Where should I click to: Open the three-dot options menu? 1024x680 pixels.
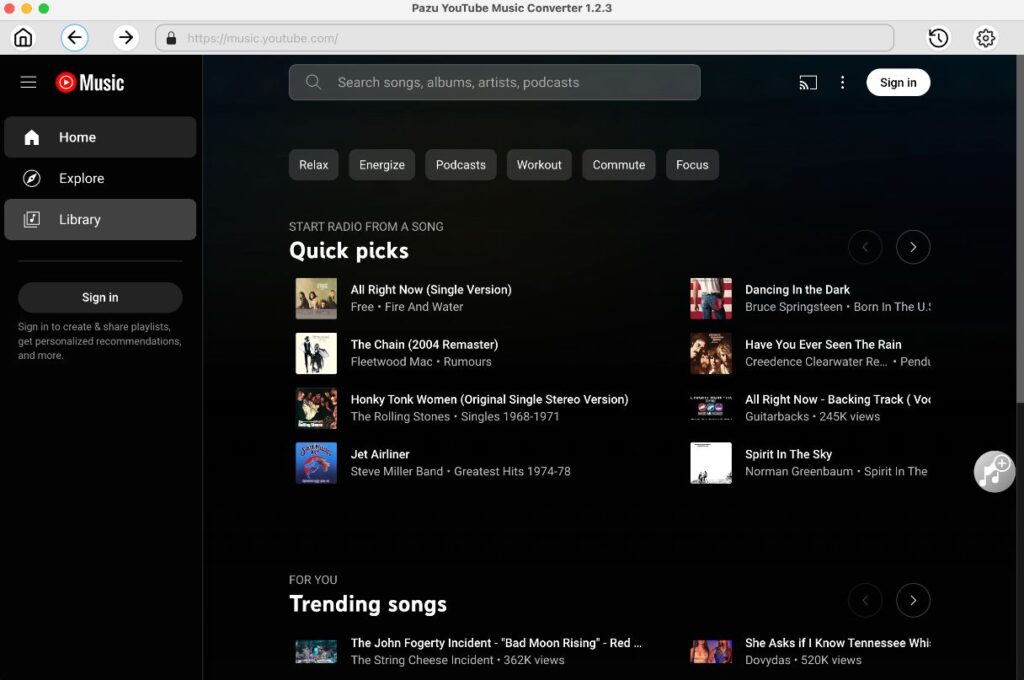point(843,82)
